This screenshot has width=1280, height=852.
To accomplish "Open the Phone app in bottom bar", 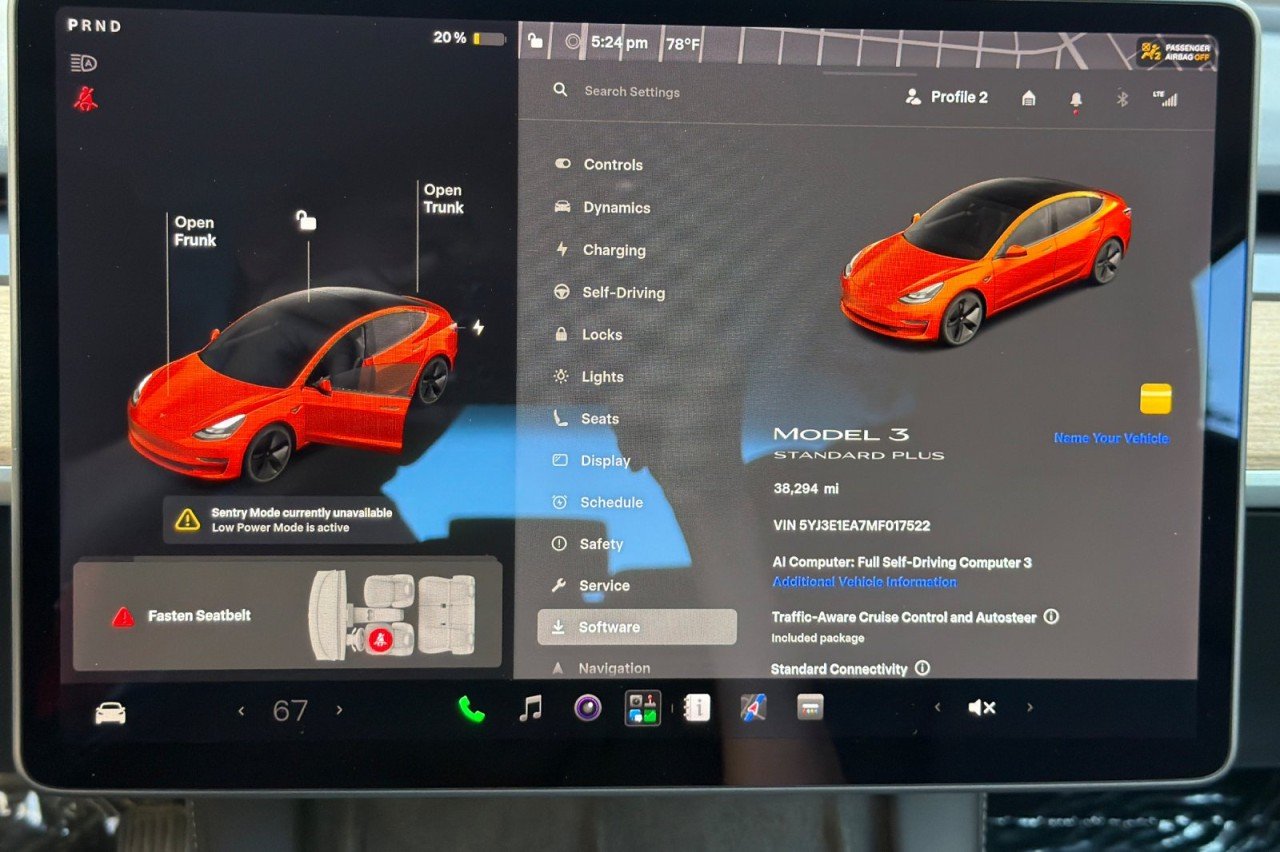I will tap(471, 709).
